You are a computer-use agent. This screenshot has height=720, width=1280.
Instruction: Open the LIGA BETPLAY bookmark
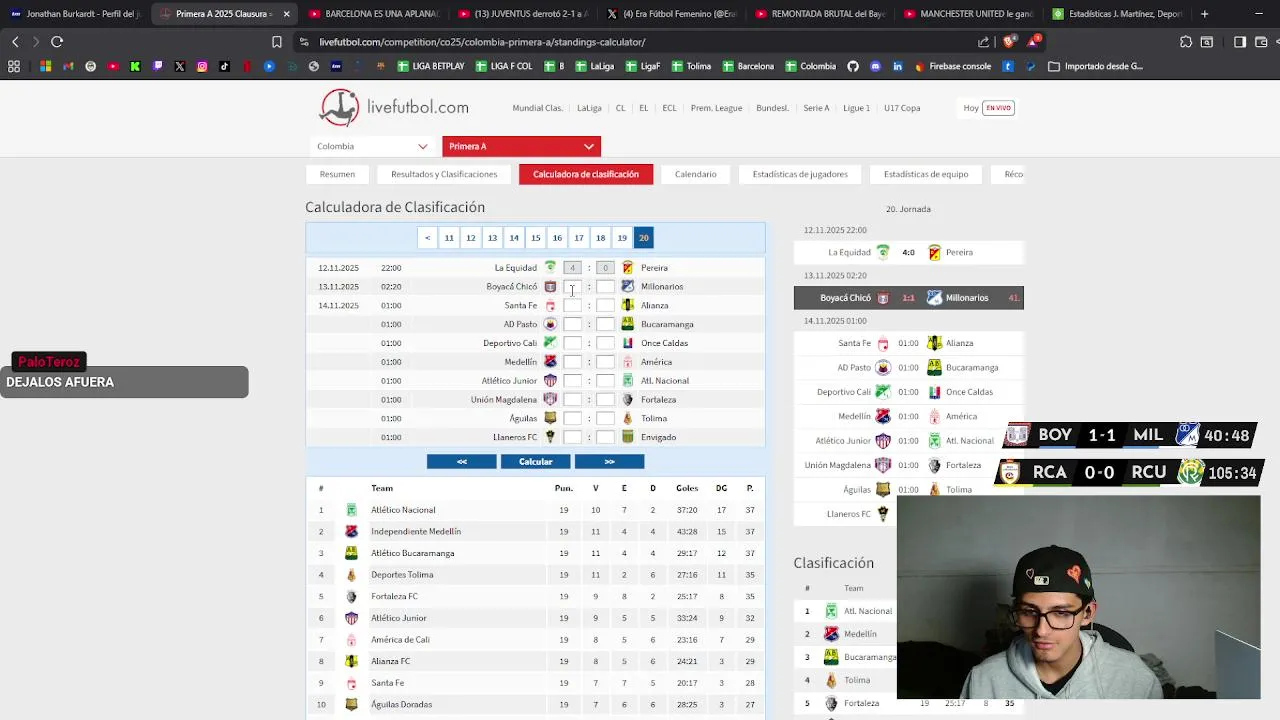point(431,66)
